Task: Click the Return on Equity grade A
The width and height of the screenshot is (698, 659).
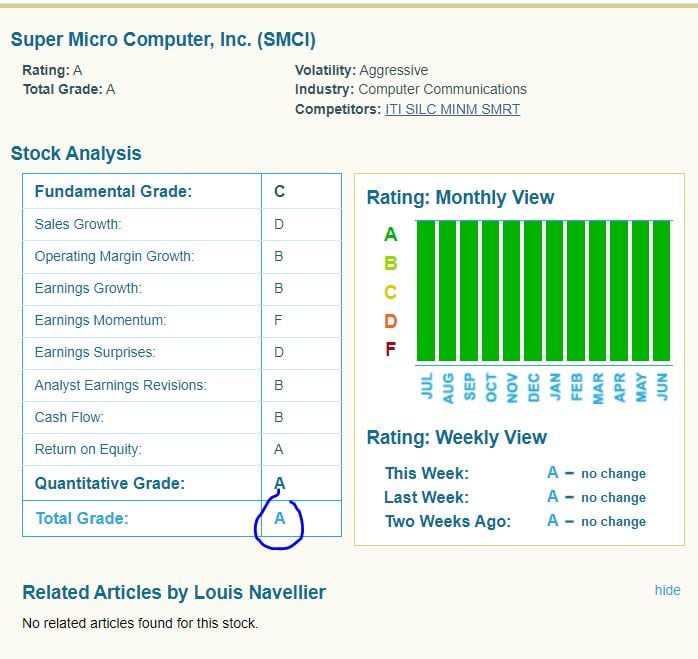Action: pyautogui.click(x=279, y=449)
